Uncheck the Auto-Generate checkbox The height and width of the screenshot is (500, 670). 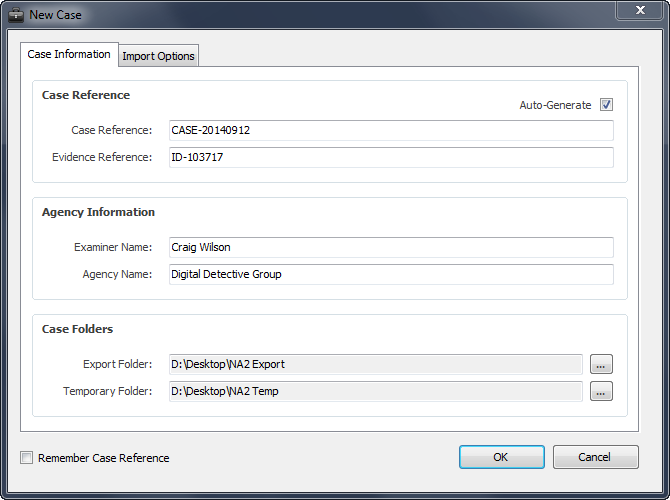(x=606, y=105)
